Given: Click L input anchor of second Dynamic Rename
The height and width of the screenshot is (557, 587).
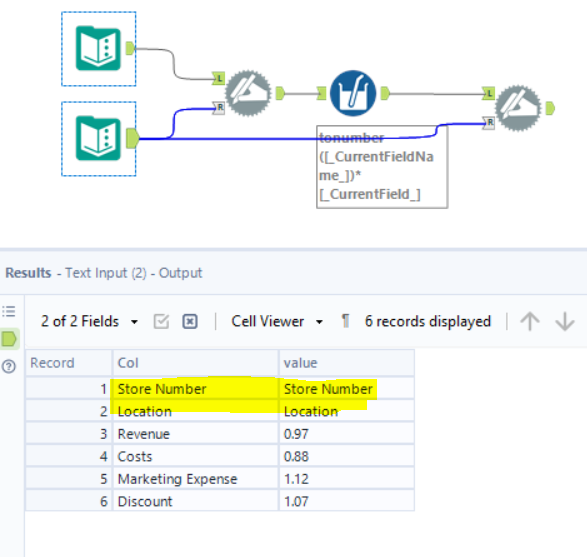Looking at the screenshot, I should pyautogui.click(x=489, y=93).
